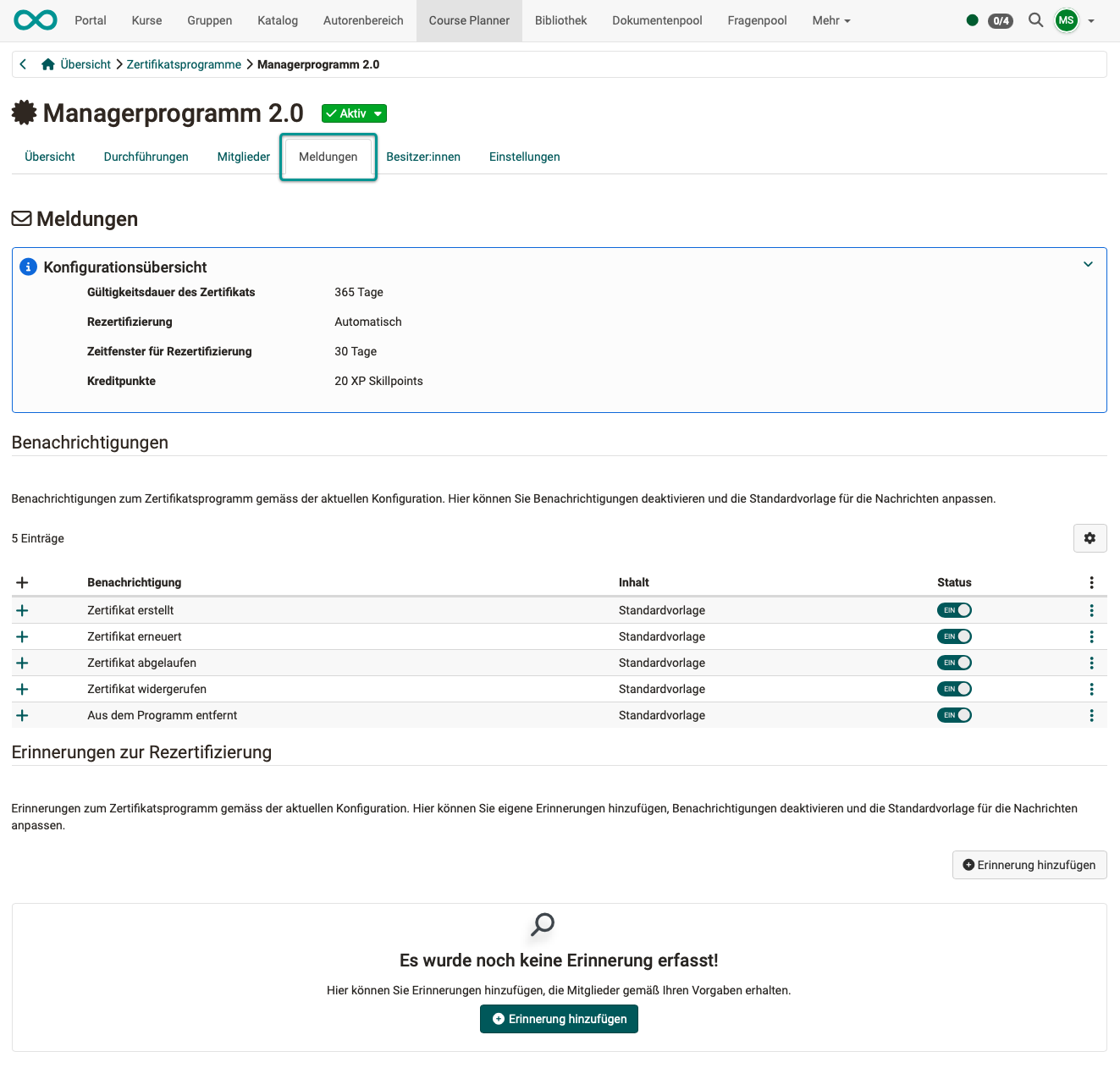Click the 0/4 progress indicator
The height and width of the screenshot is (1079, 1120).
[x=1000, y=20]
